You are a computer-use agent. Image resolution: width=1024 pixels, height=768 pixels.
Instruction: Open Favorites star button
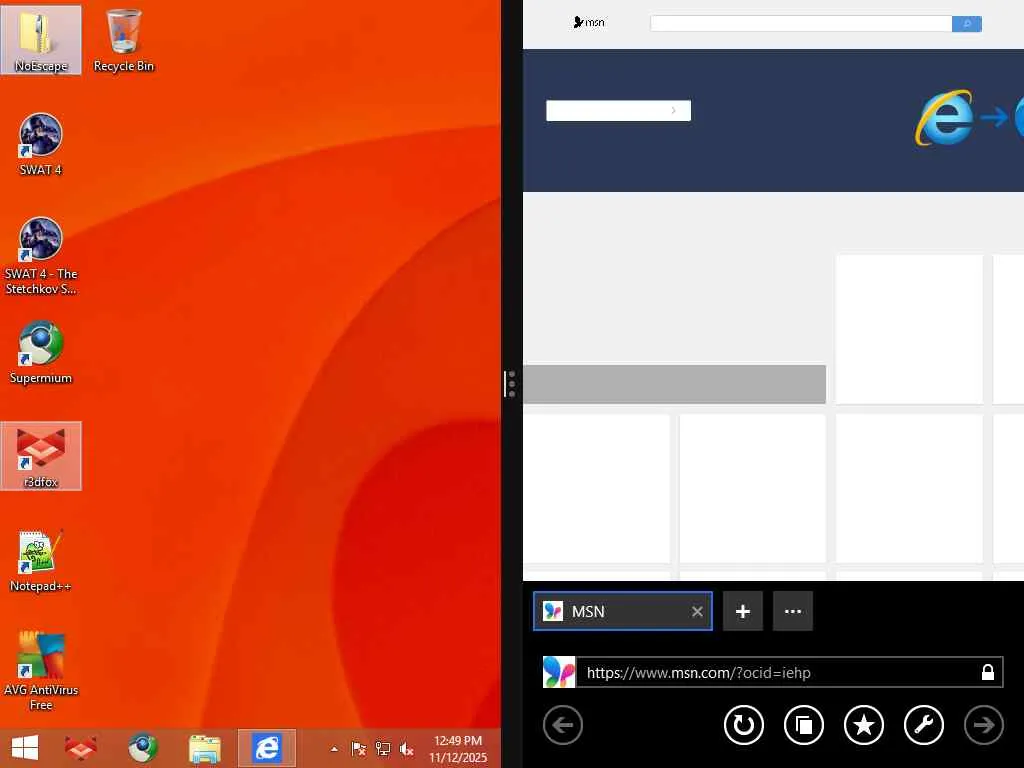(x=863, y=724)
